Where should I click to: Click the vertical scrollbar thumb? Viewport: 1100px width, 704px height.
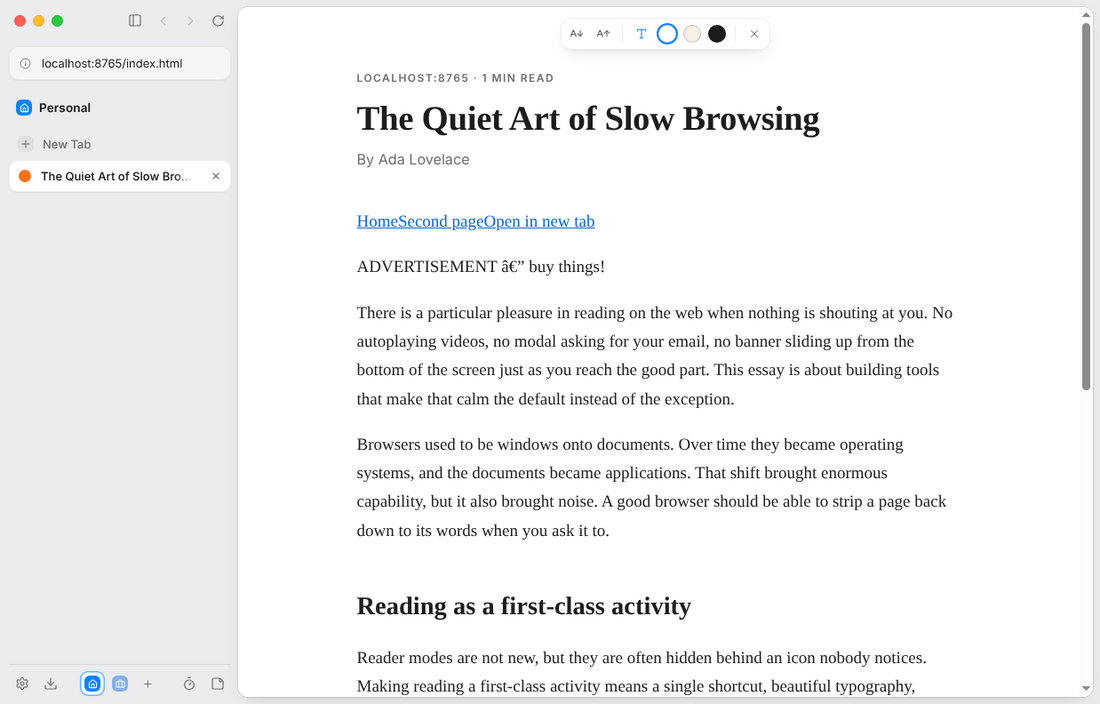click(x=1086, y=207)
